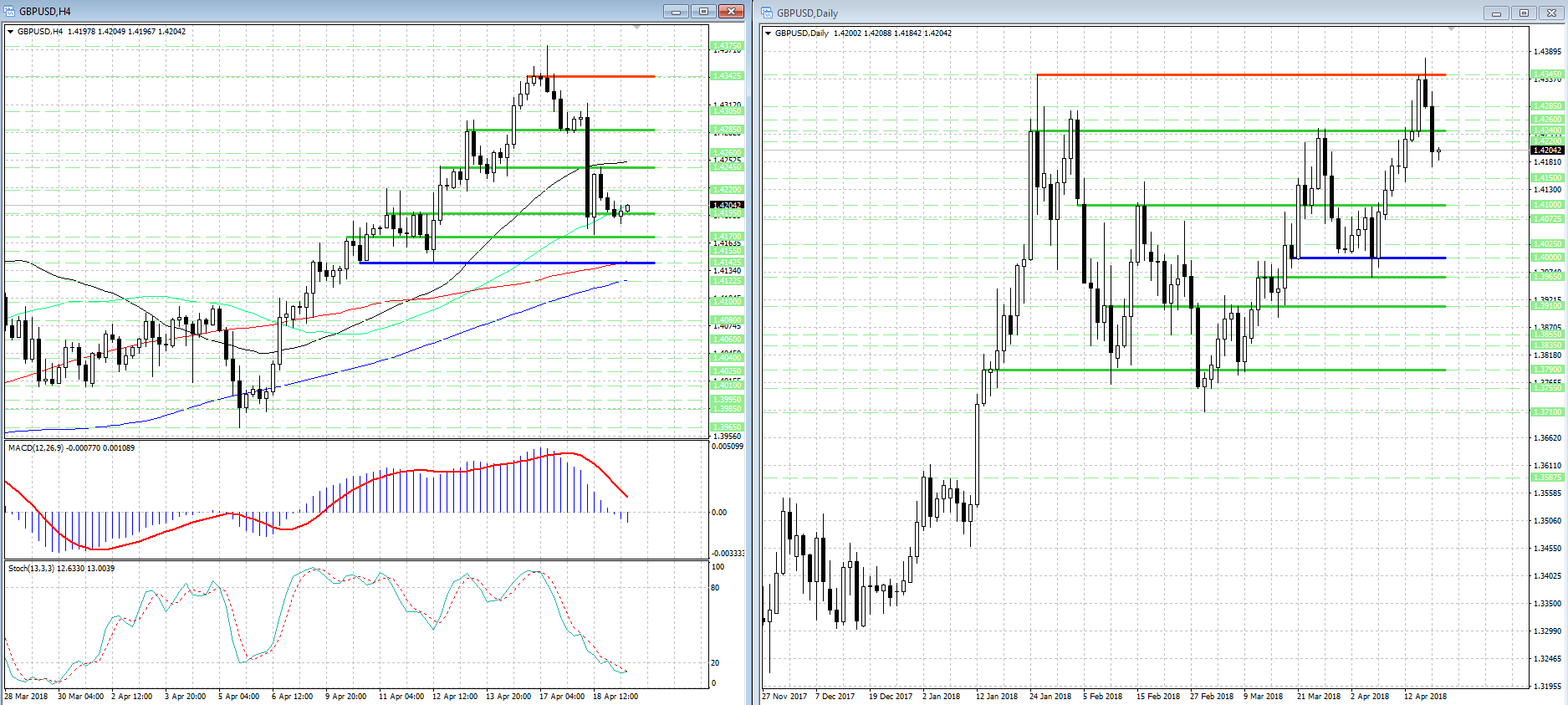This screenshot has width=1568, height=705.
Task: Open the dropdown arrow beside GBPUSD,Daily chart label
Action: pyautogui.click(x=769, y=33)
